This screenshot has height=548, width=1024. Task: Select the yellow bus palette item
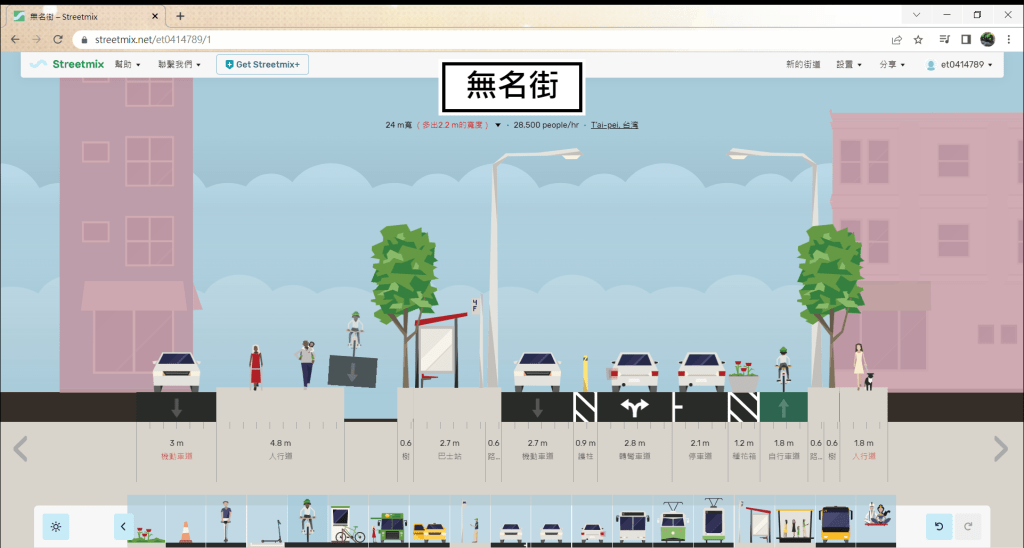tap(836, 520)
